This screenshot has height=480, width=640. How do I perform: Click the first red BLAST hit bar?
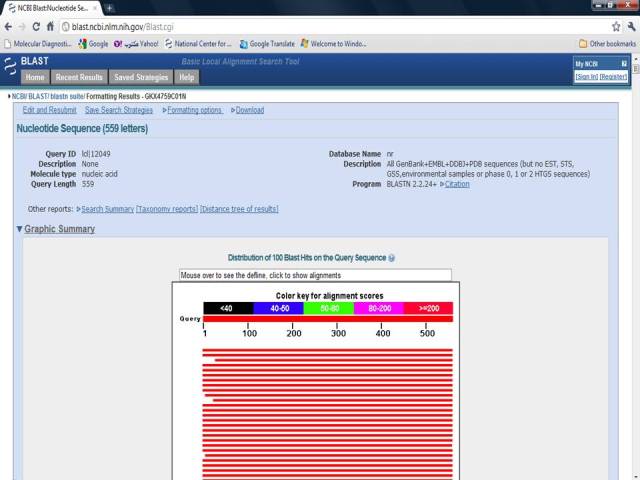pyautogui.click(x=328, y=350)
